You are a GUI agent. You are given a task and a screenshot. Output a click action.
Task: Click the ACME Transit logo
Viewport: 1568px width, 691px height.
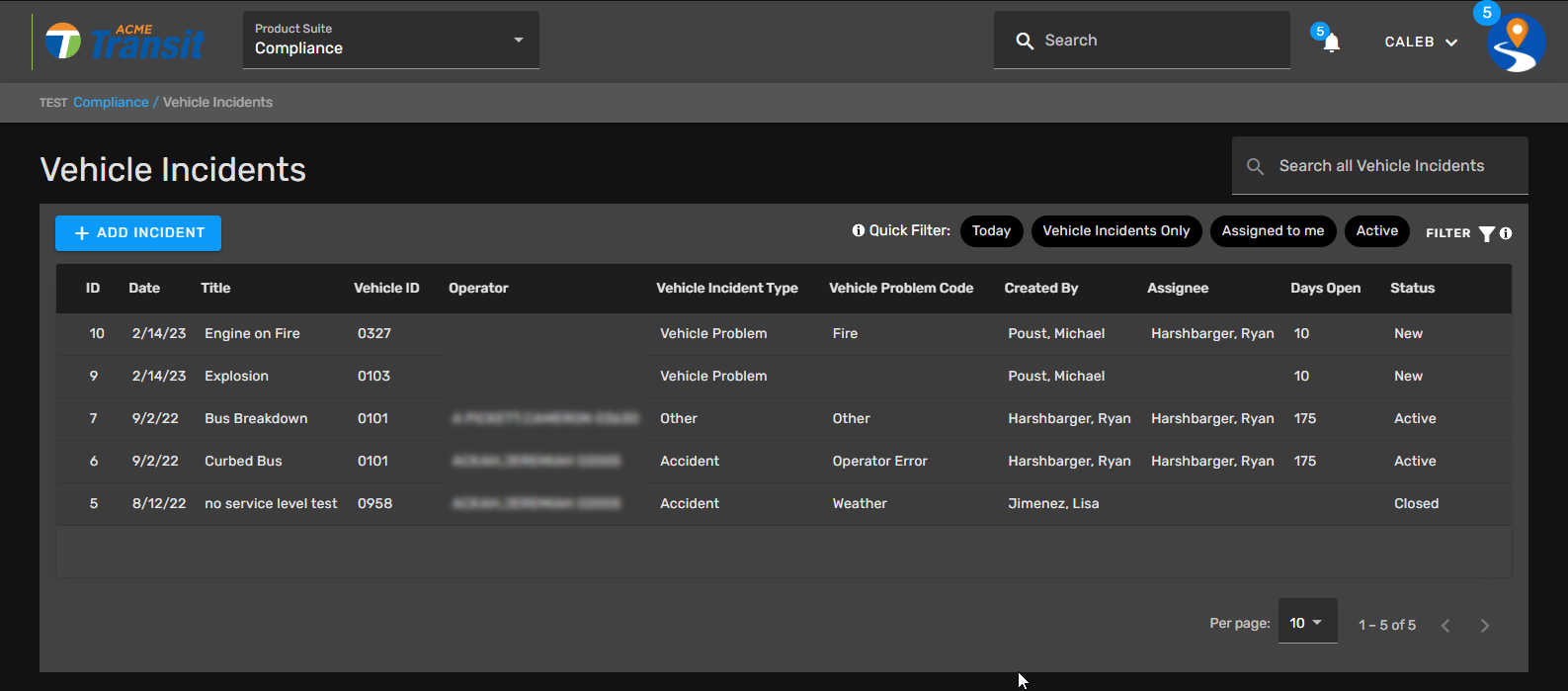124,42
